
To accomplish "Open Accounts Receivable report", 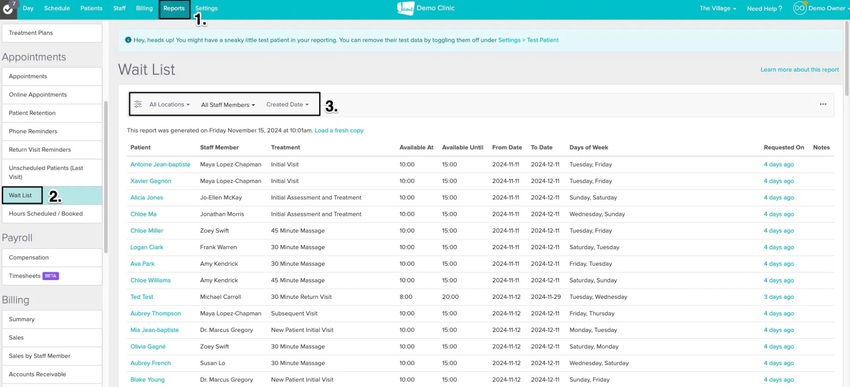I will click(51, 375).
